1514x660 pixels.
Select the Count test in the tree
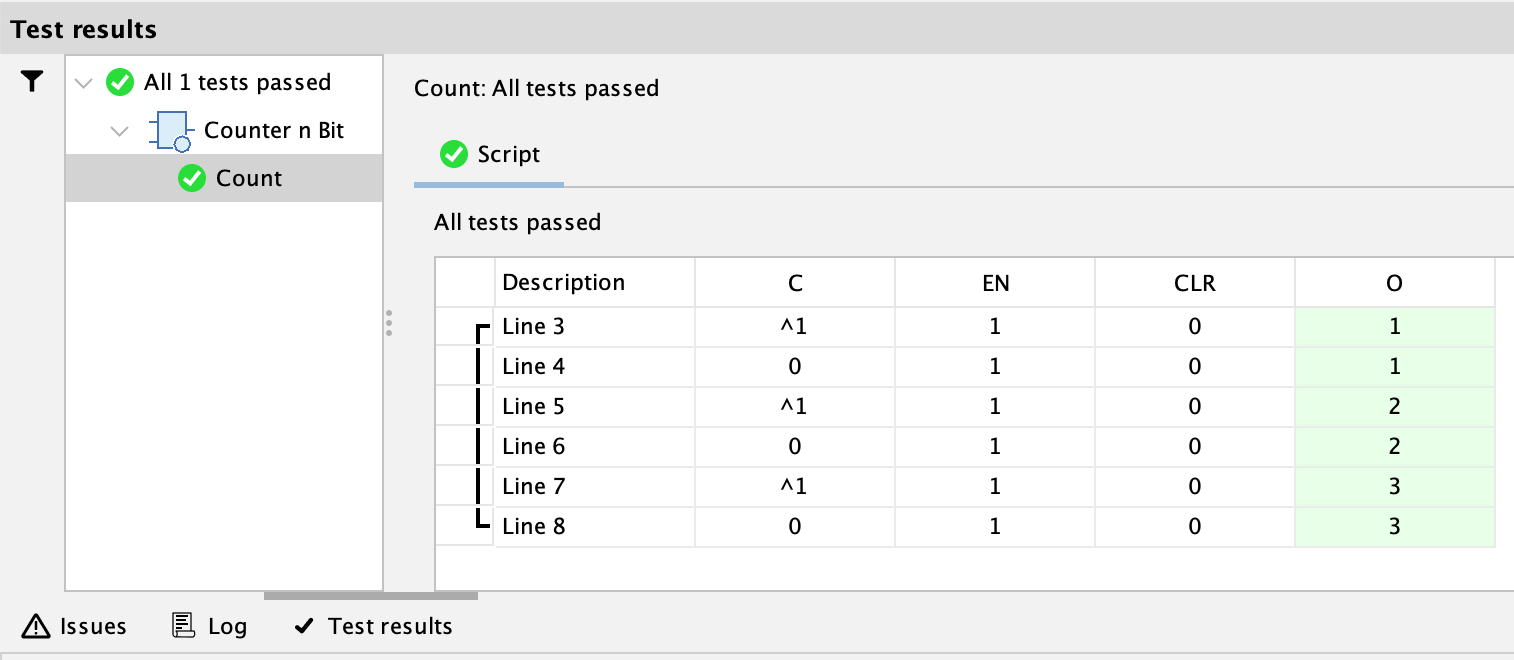[249, 179]
